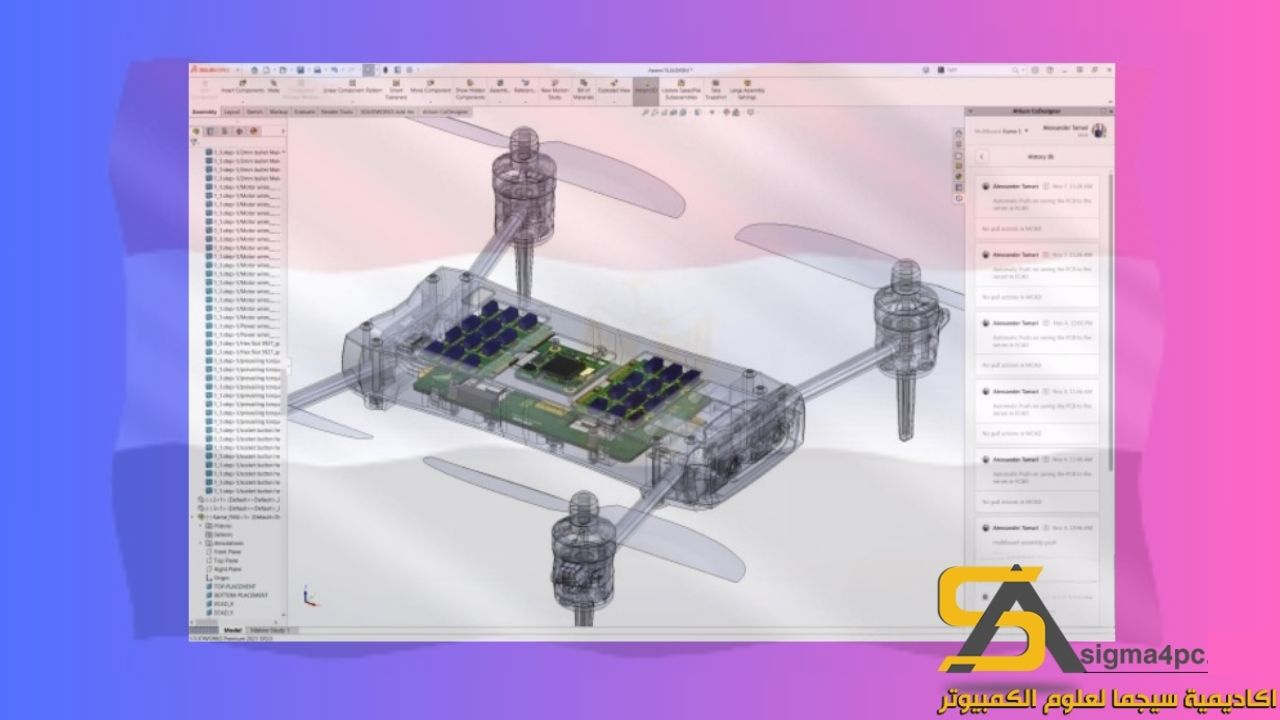Click the SOLIDWORKS logo menu
This screenshot has width=1280, height=720.
[x=212, y=70]
